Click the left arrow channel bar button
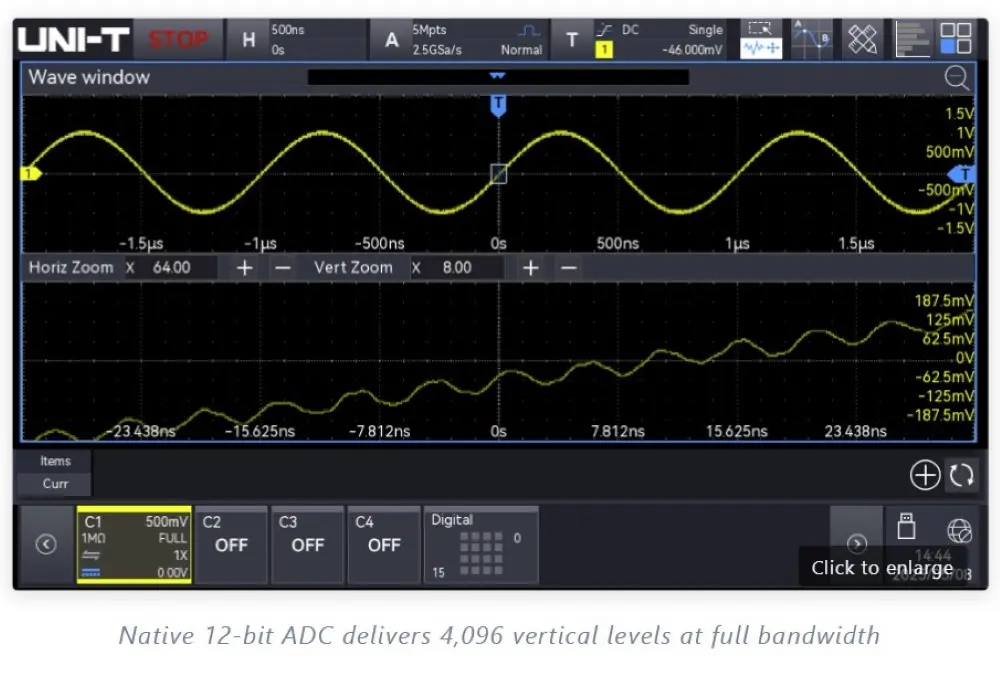Screen dimensions: 1000x674 (46, 545)
